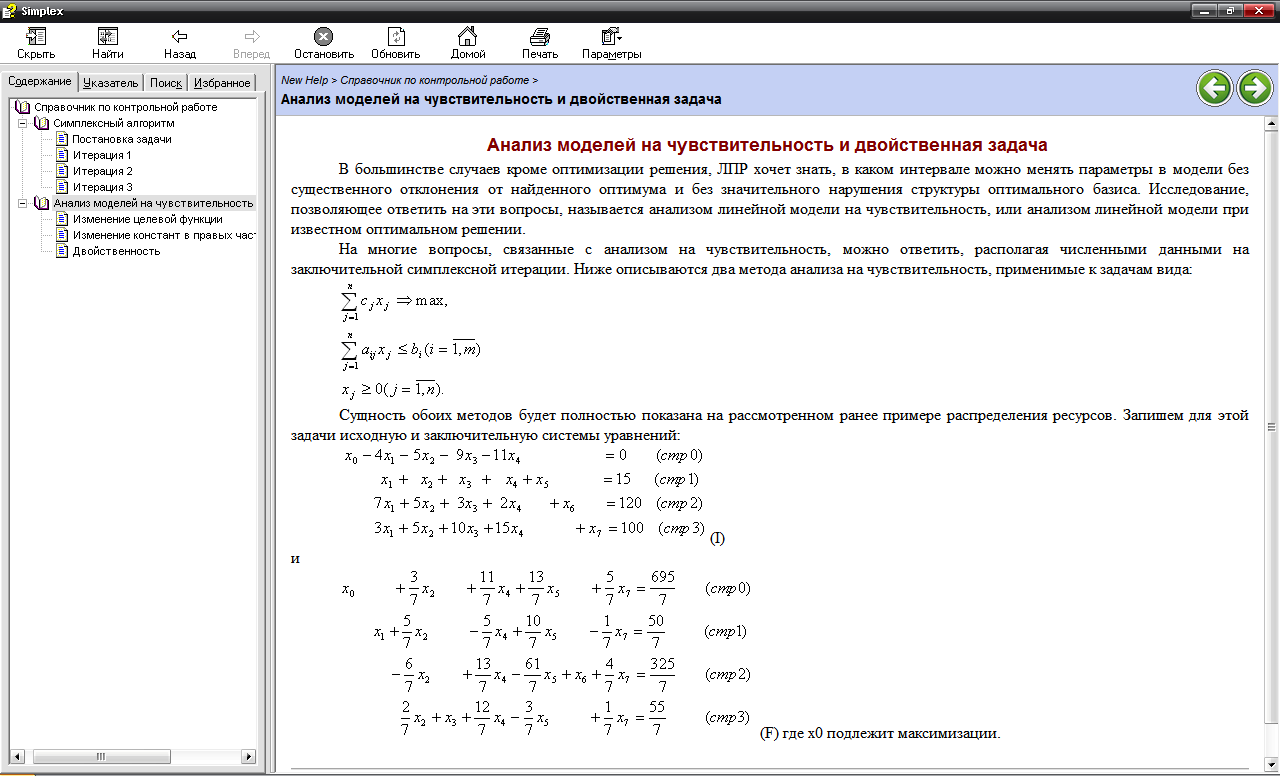
Task: Click the (стр 0) label of system I
Action: pyautogui.click(x=679, y=455)
